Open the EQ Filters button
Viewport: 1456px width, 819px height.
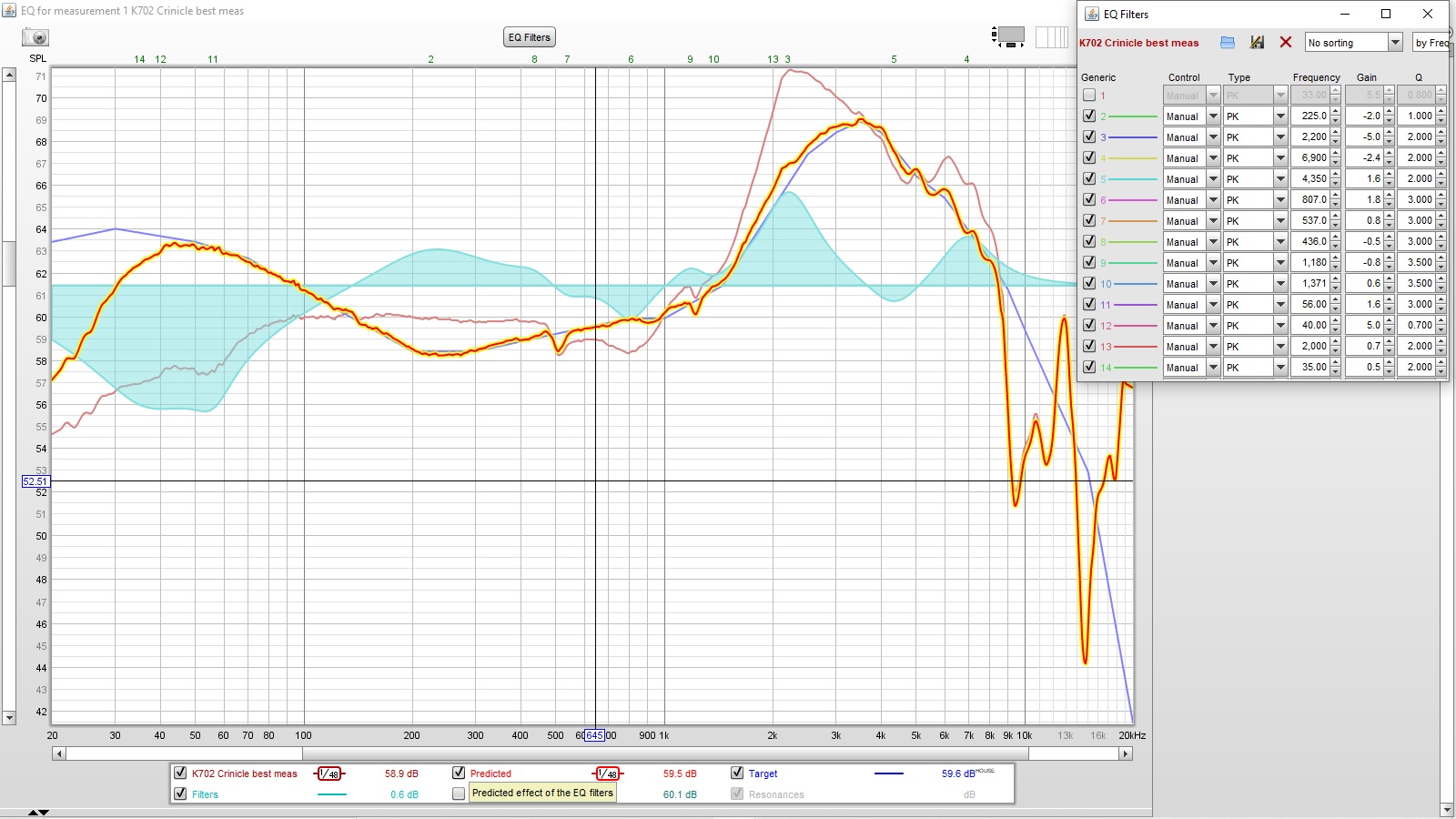pyautogui.click(x=529, y=37)
